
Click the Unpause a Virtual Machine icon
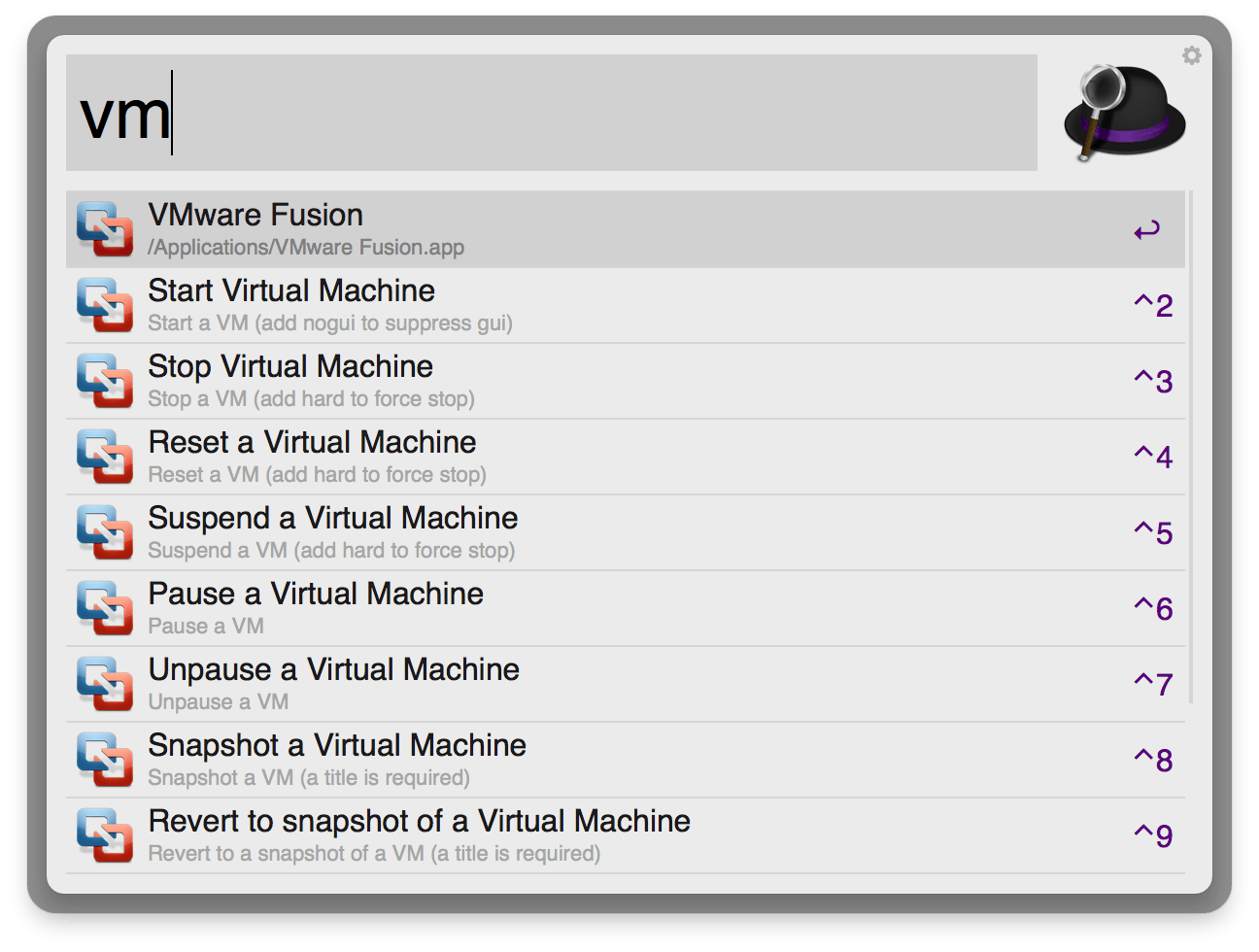pos(105,684)
